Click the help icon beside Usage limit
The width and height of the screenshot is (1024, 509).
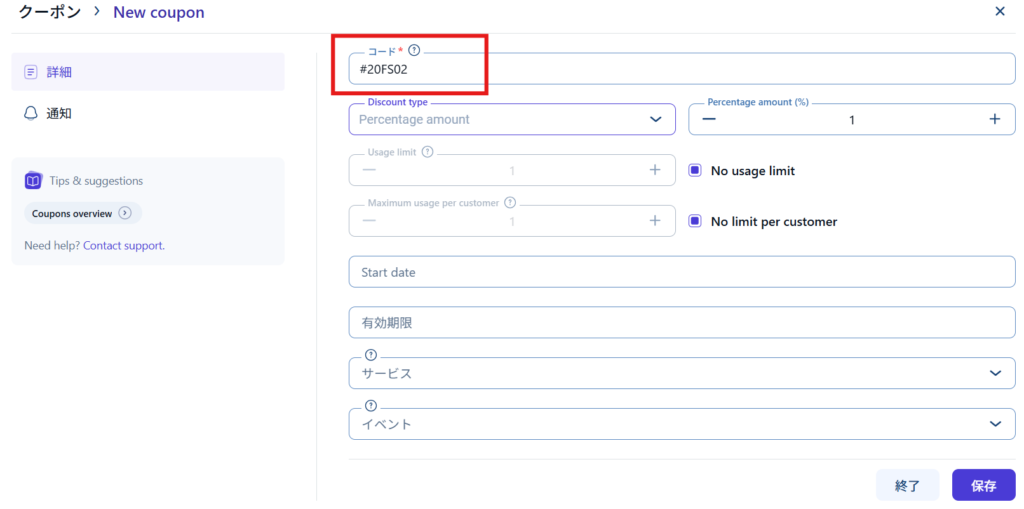pos(428,152)
